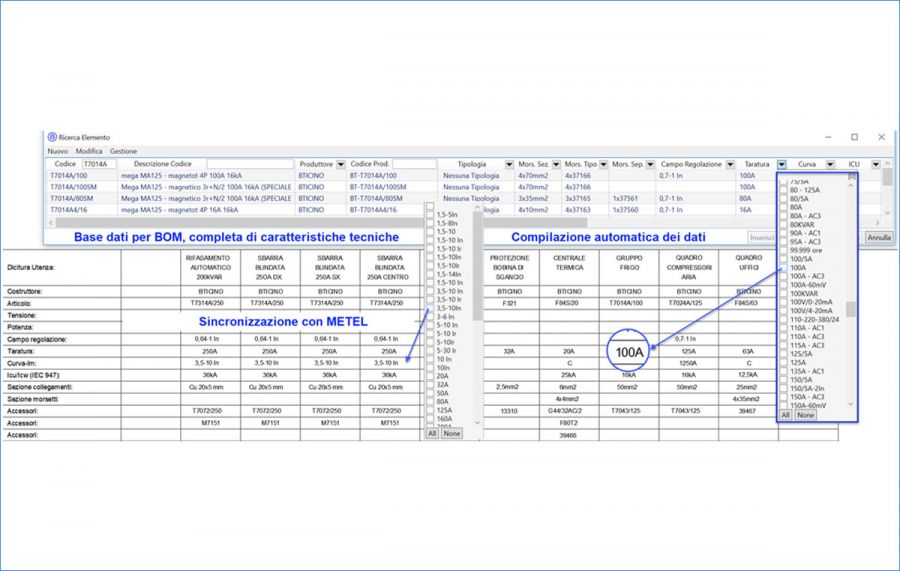Open the Tipologia filter dropdown
The width and height of the screenshot is (900, 571).
point(509,165)
